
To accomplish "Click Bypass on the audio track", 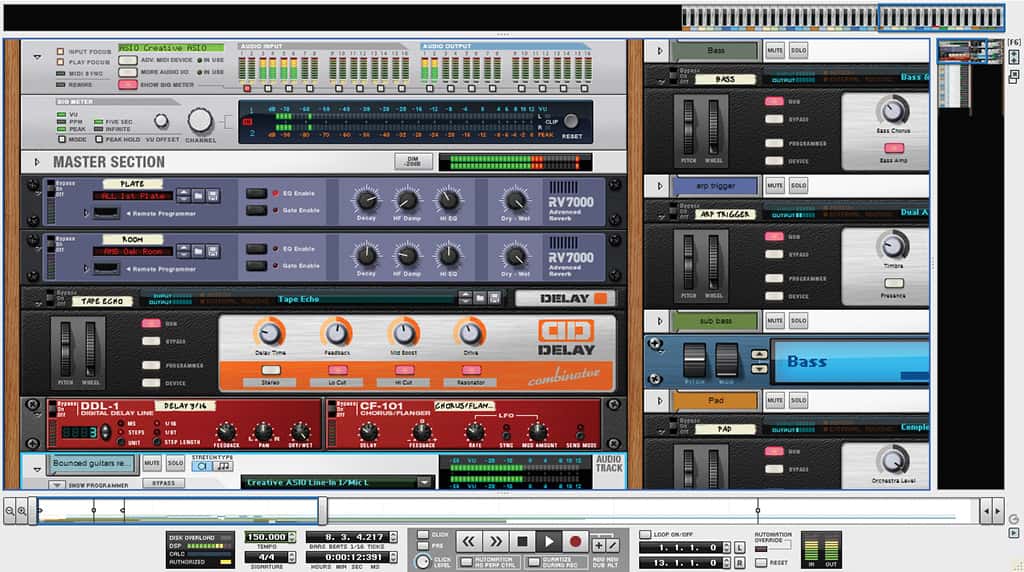I will coord(163,483).
